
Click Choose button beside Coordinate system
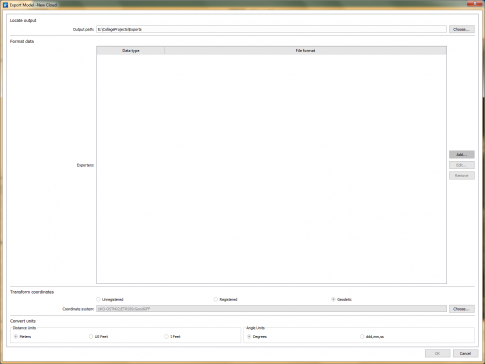[x=462, y=309]
